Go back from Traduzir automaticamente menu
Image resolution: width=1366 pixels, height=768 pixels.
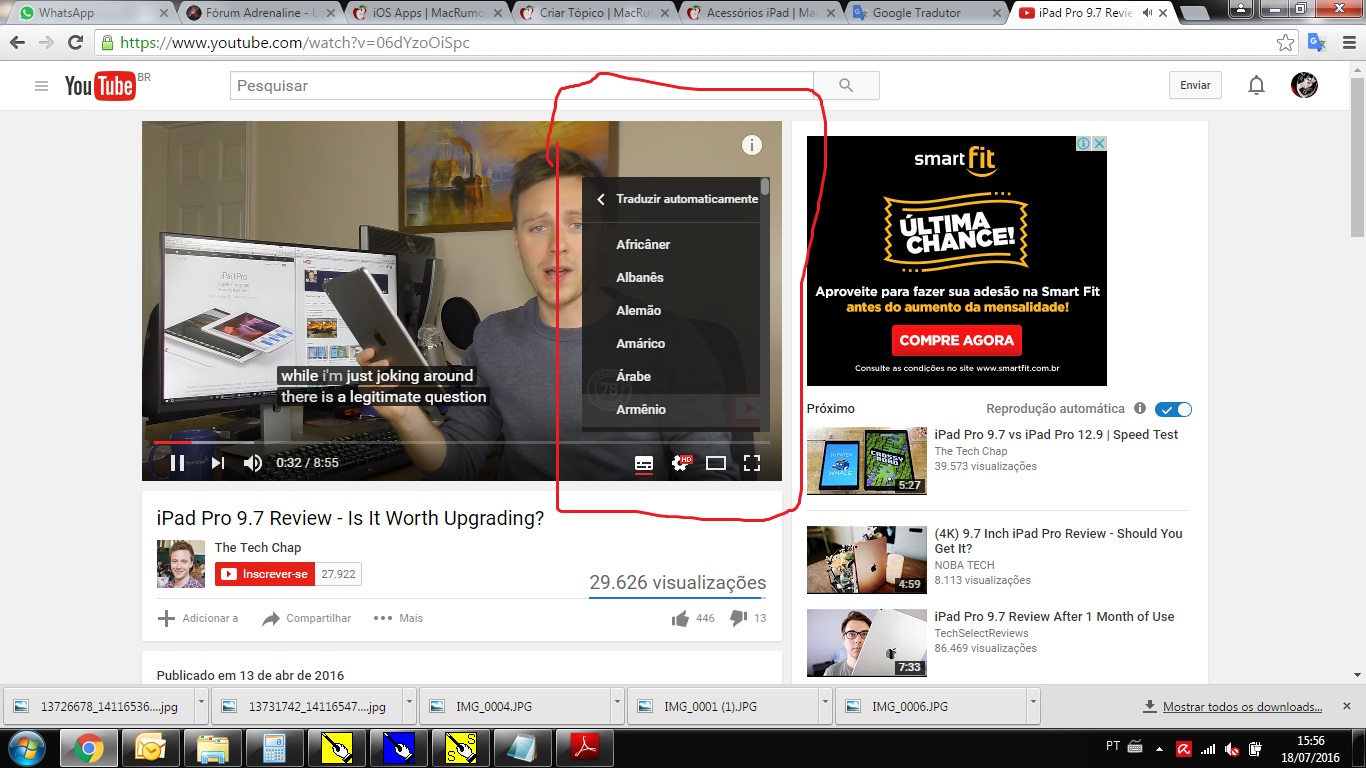(601, 199)
